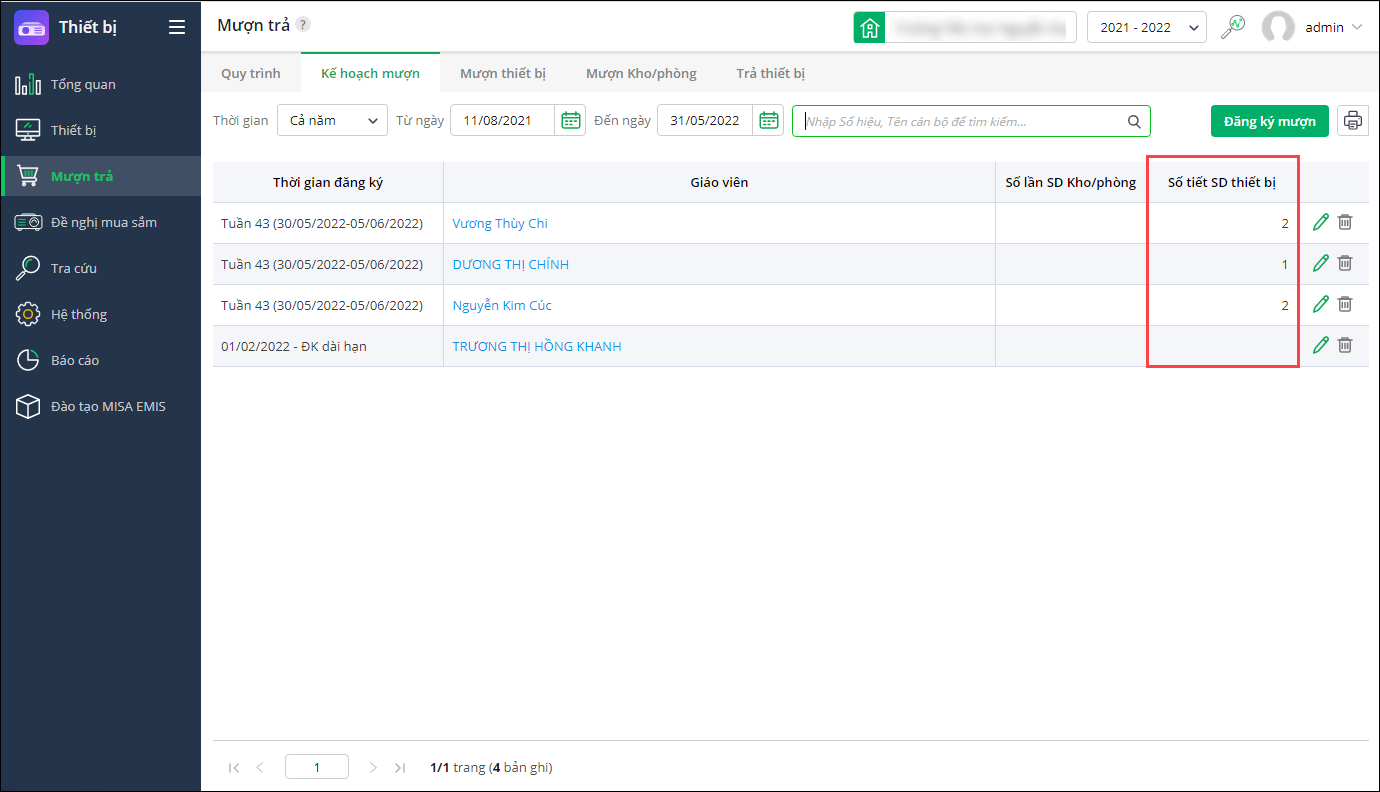Go to Tra cứu in the sidebar
This screenshot has height=792, width=1380.
coord(100,268)
